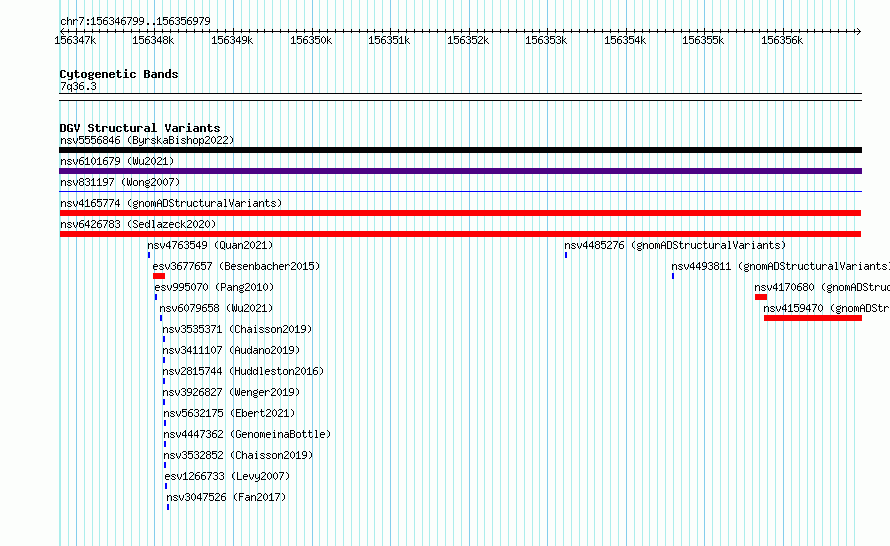The width and height of the screenshot is (890, 546).
Task: Click the blue marker under nsv3411107
Action: point(164,360)
